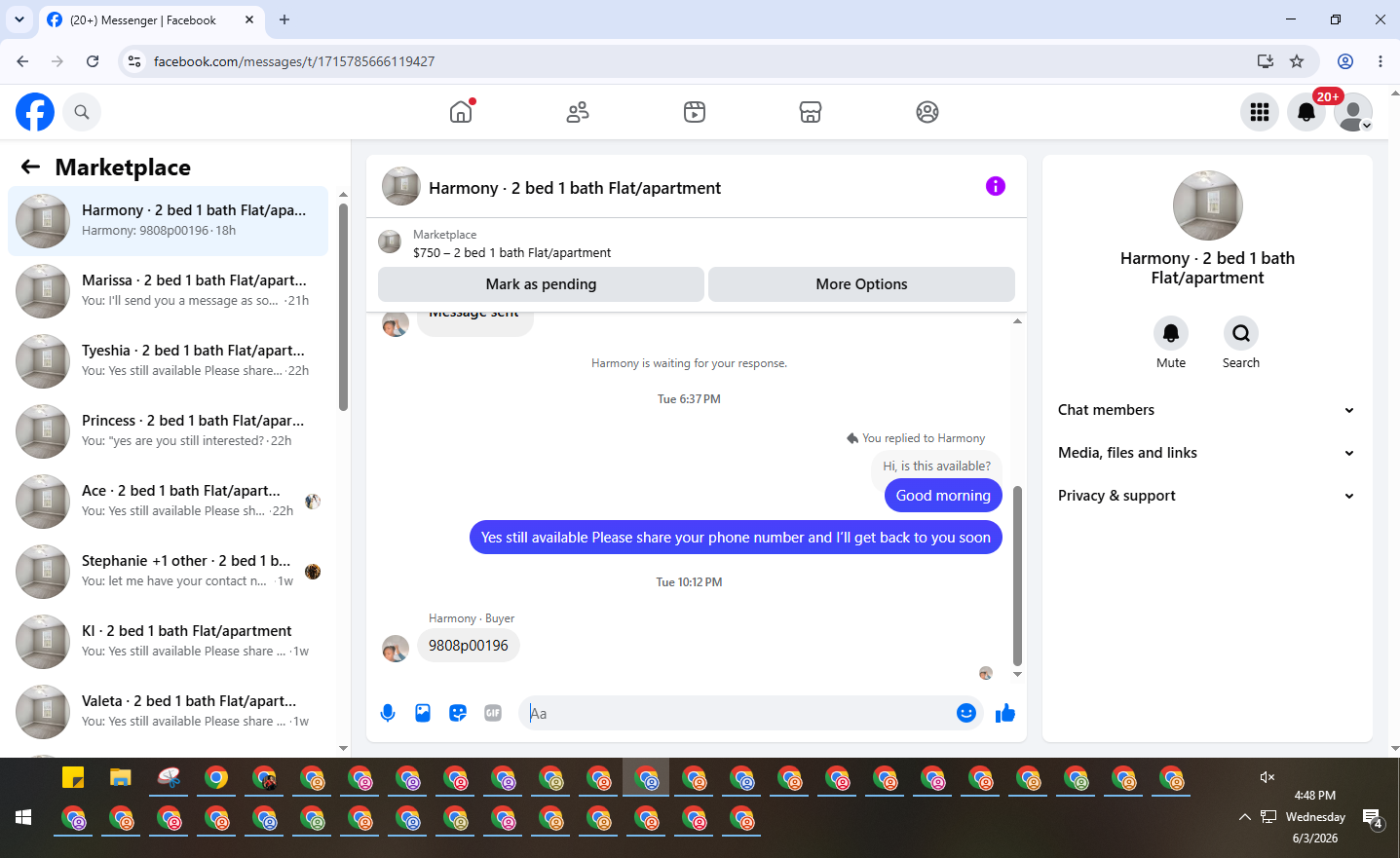Click the "Good morning" message bubble

[x=943, y=495]
